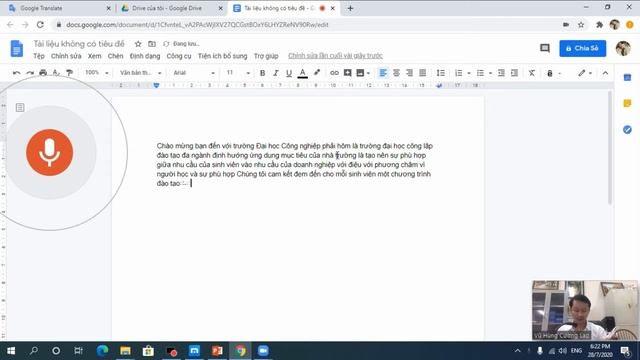Open the Công cụ menu
This screenshot has height=360, width=640.
tap(179, 56)
